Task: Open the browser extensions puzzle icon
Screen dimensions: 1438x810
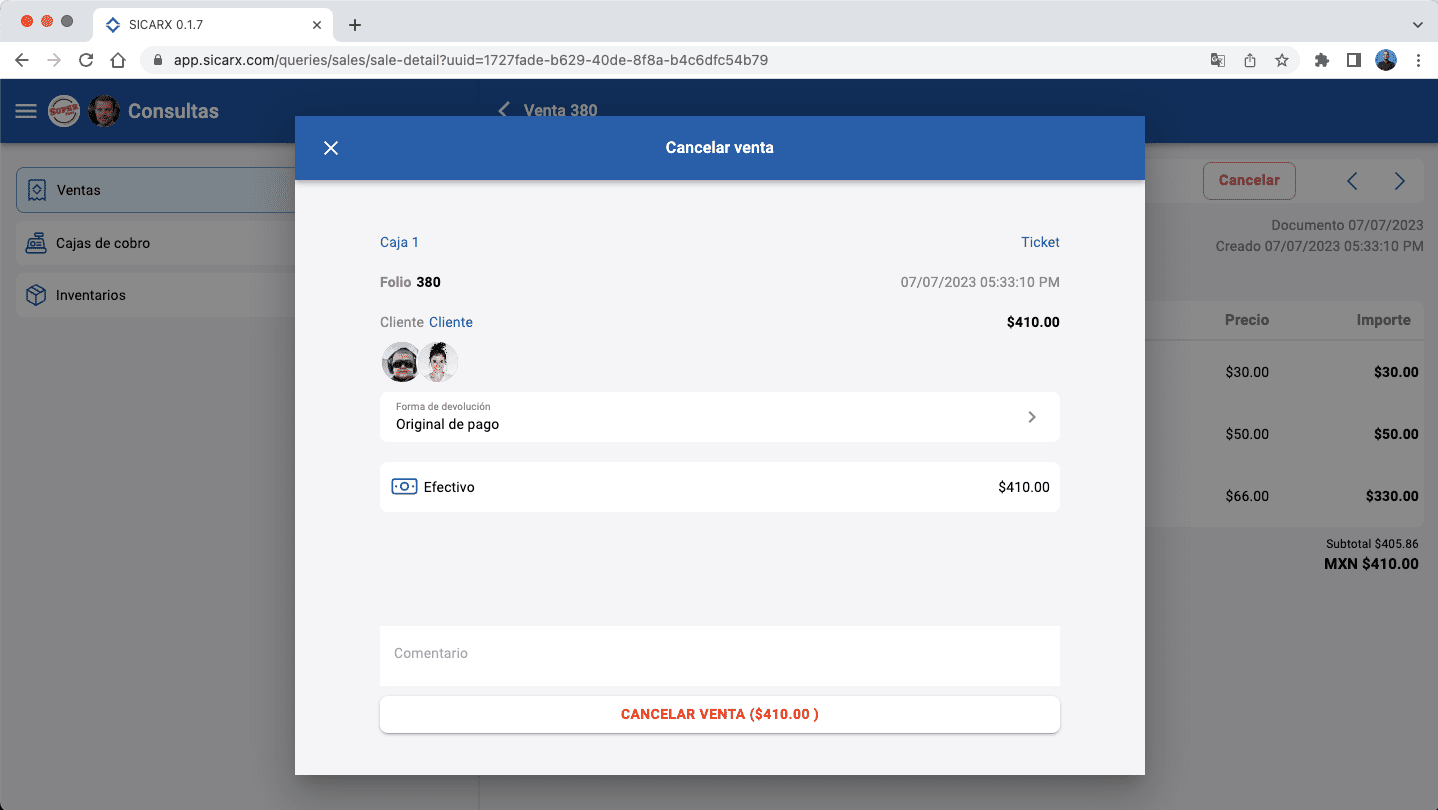Action: (1321, 60)
